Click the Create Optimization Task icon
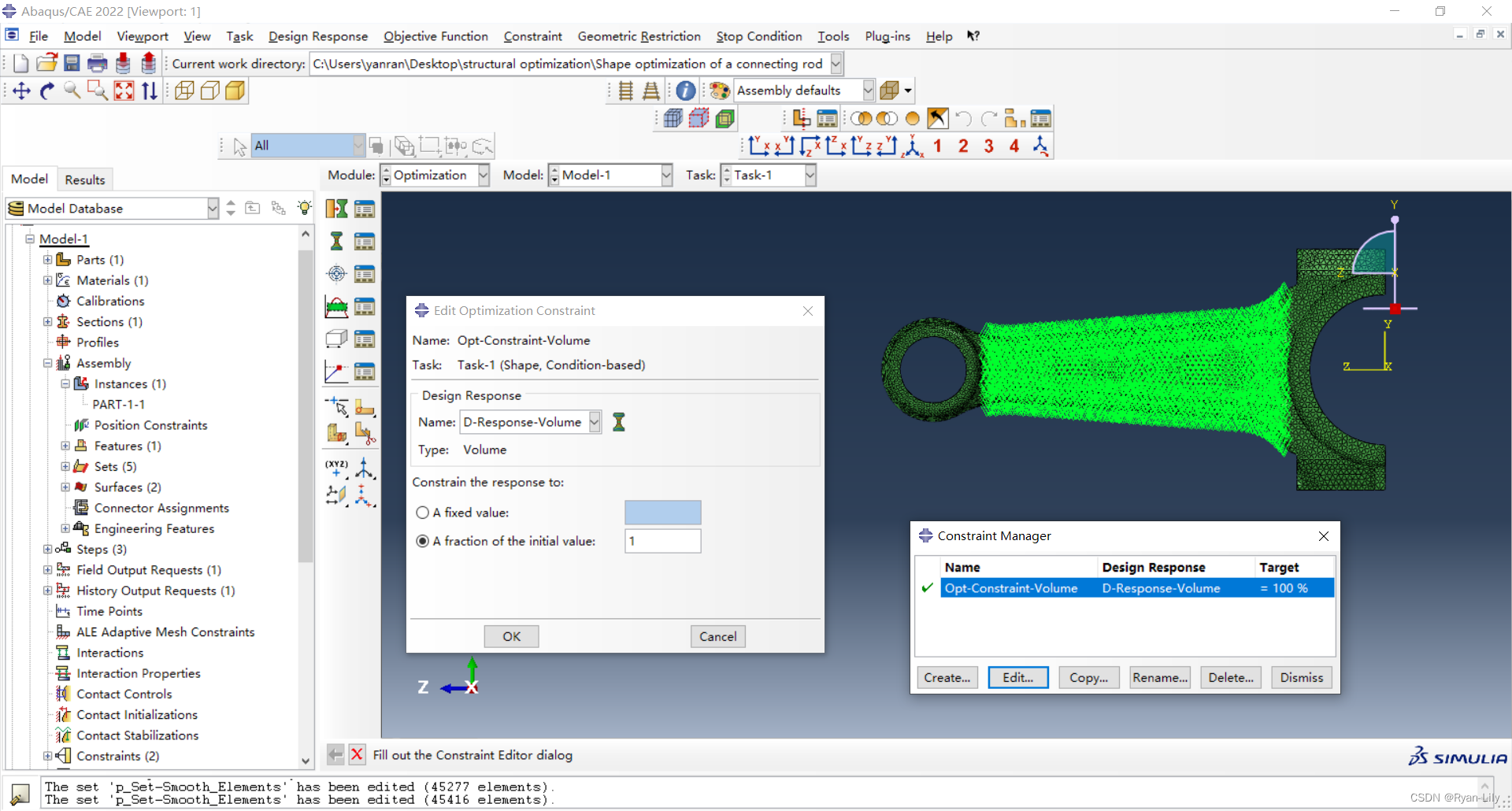Screen dimensions: 1512x811 [336, 209]
